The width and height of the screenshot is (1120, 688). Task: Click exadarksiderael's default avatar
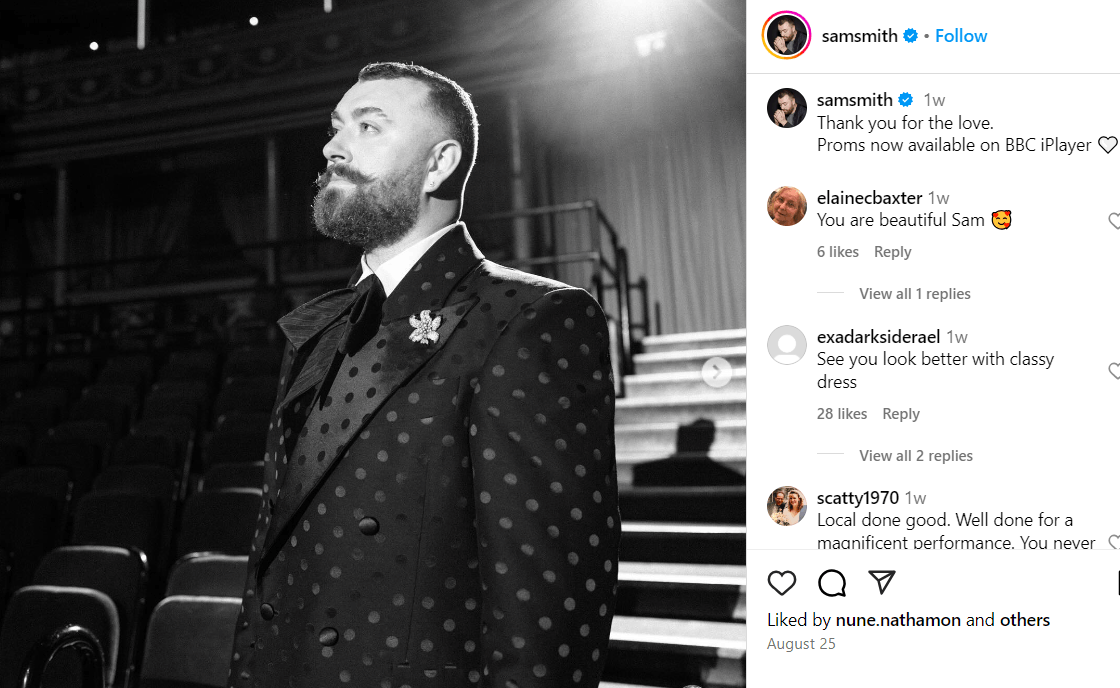[x=787, y=345]
